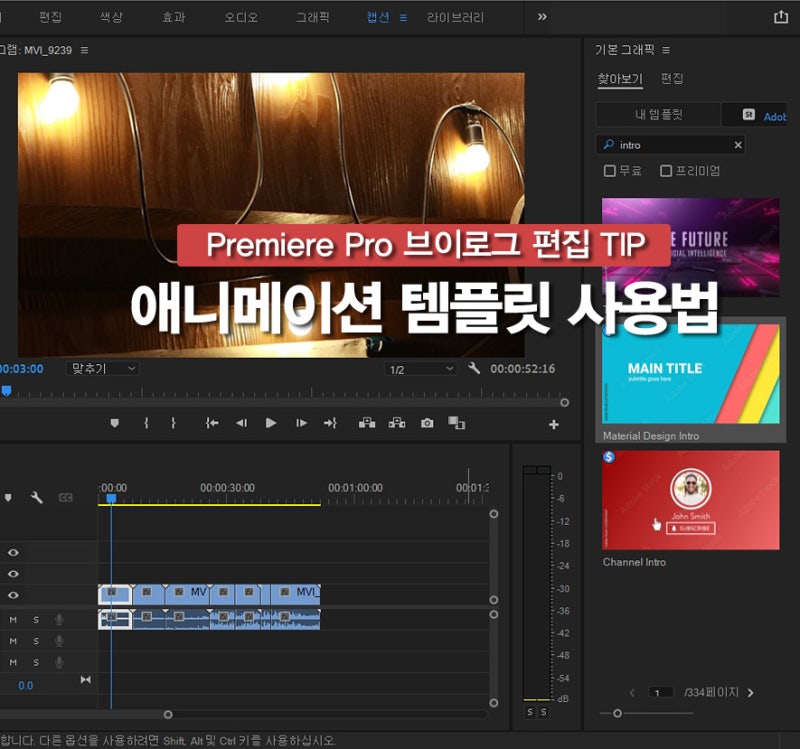Play the sequence in program monitor
Image resolution: width=800 pixels, height=749 pixels.
(271, 423)
